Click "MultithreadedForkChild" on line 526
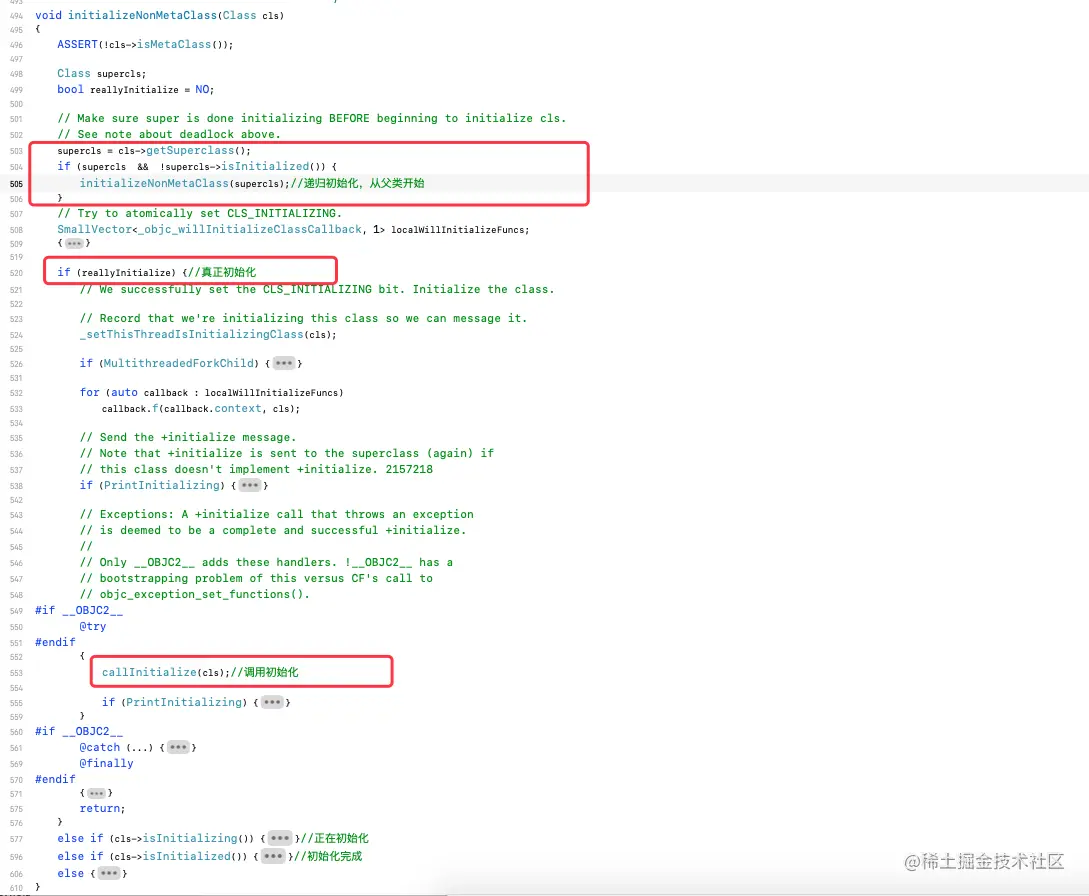 point(179,363)
